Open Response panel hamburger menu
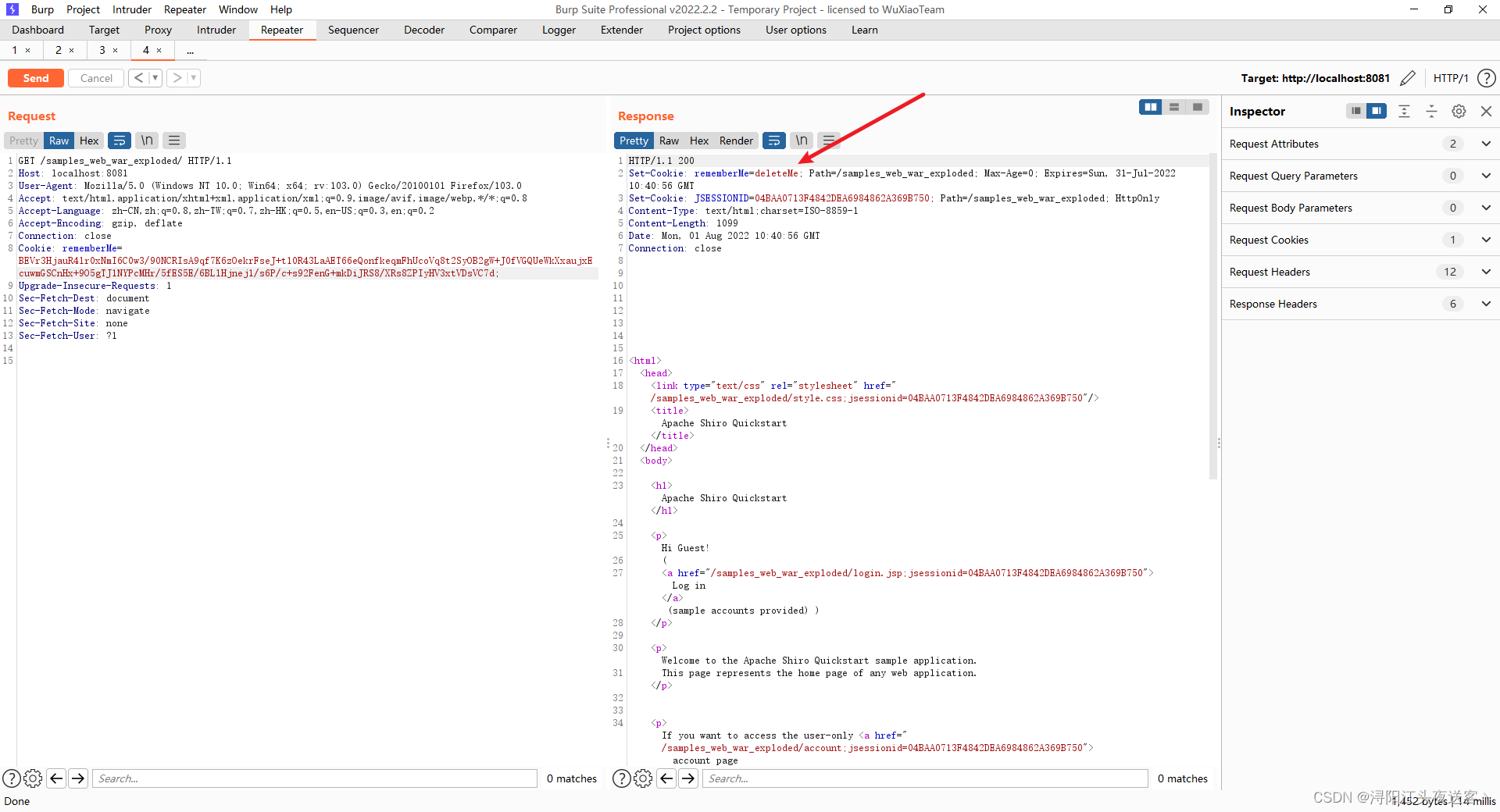 (829, 141)
